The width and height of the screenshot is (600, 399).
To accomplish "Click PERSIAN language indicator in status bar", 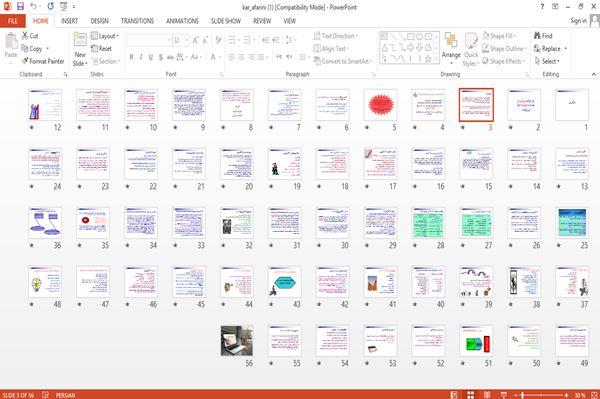I will click(65, 395).
